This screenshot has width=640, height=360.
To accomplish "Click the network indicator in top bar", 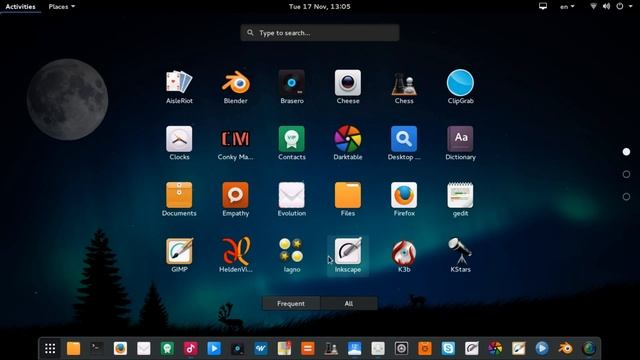I will click(593, 6).
